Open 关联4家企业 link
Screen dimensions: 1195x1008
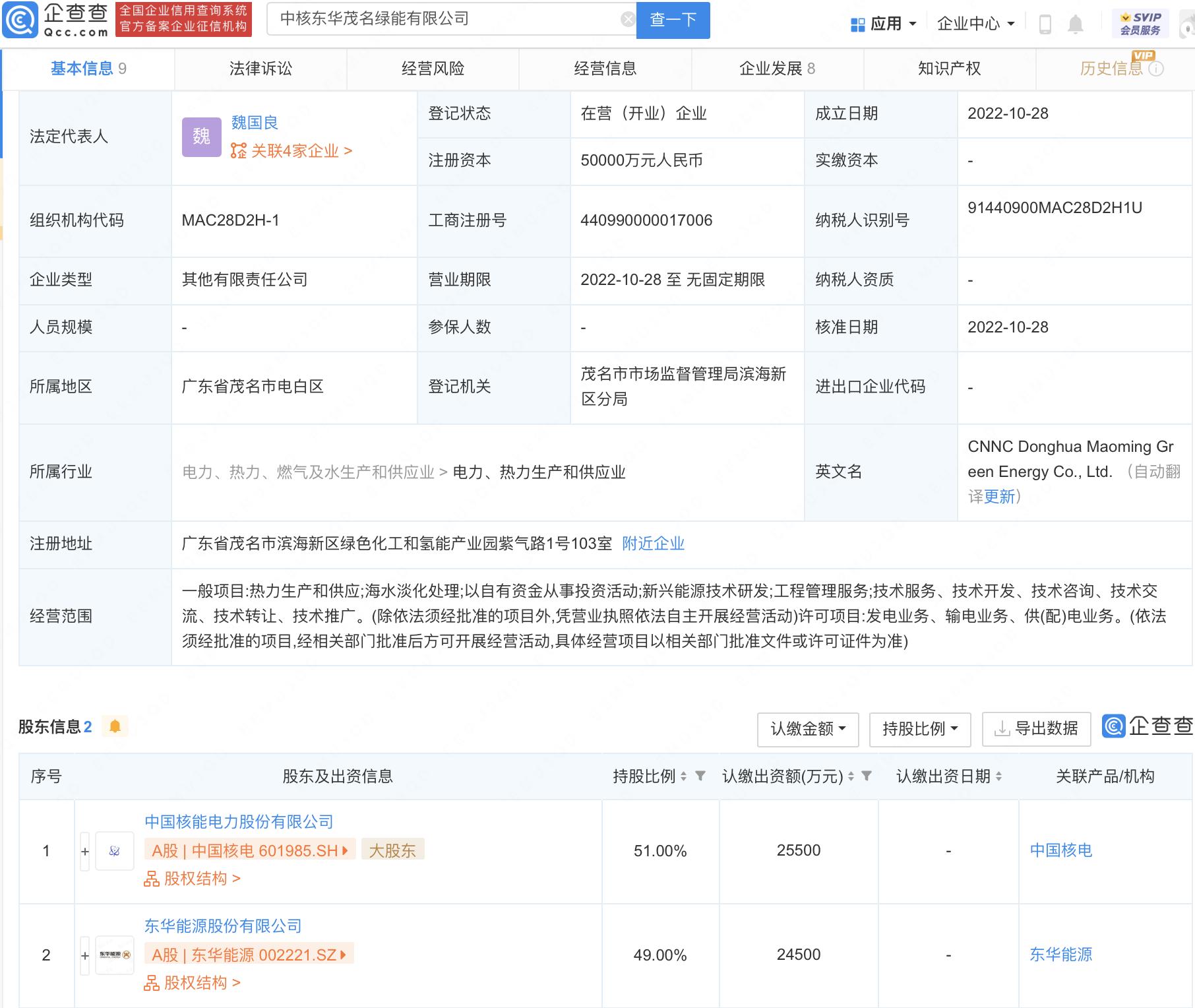pyautogui.click(x=291, y=151)
